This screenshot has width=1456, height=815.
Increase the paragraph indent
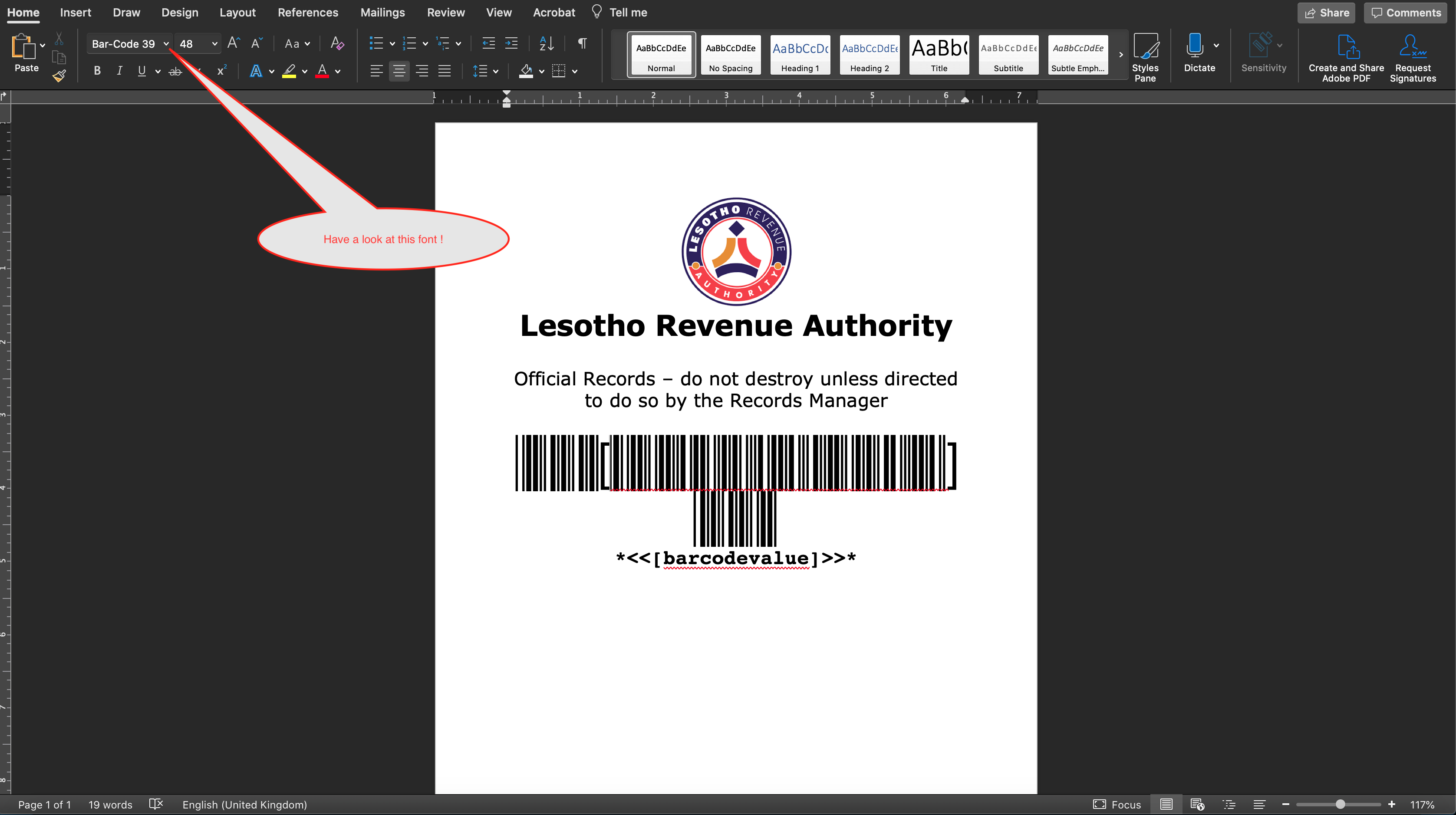[x=511, y=43]
